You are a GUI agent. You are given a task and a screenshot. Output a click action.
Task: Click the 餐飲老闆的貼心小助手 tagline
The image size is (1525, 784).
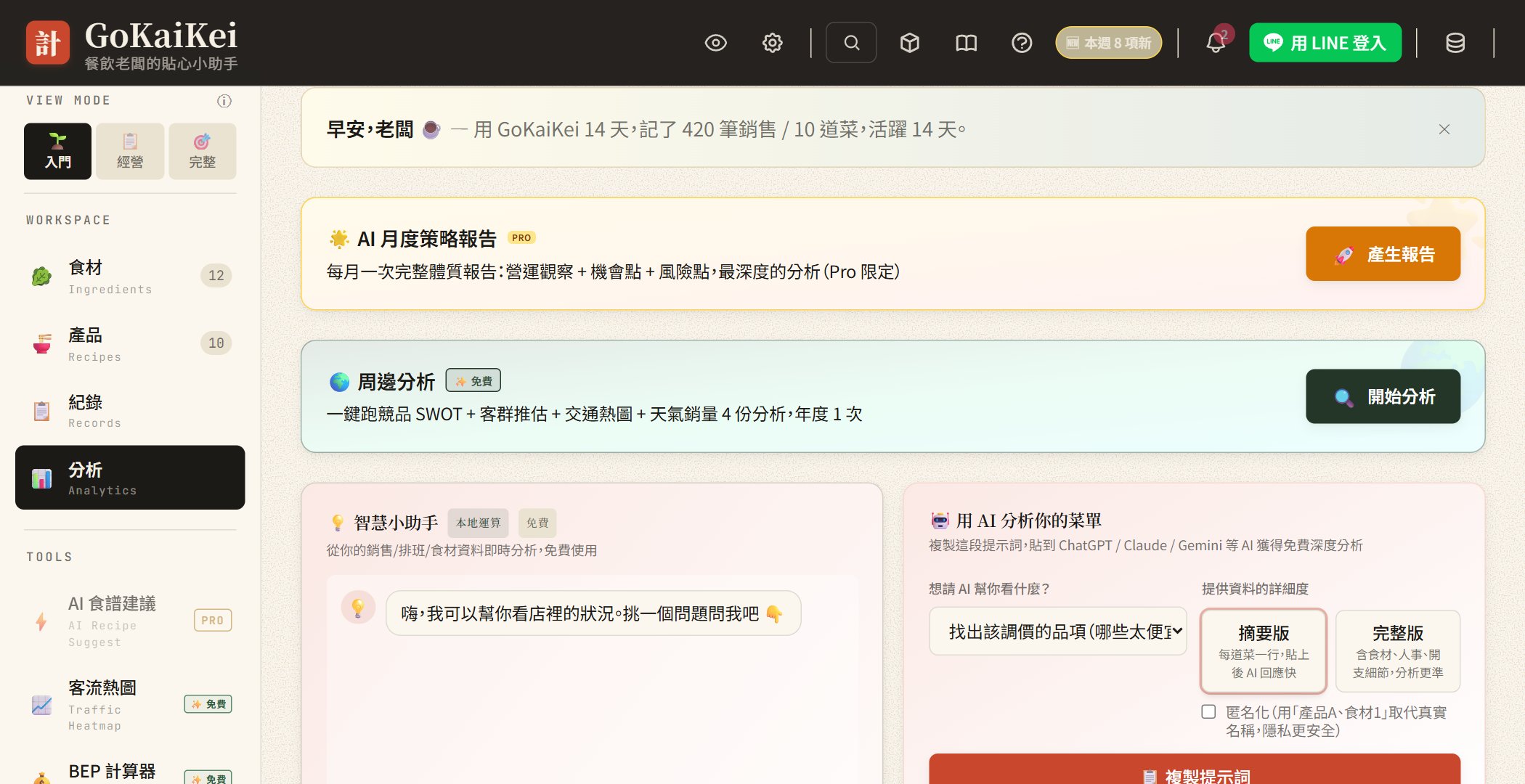click(x=161, y=64)
